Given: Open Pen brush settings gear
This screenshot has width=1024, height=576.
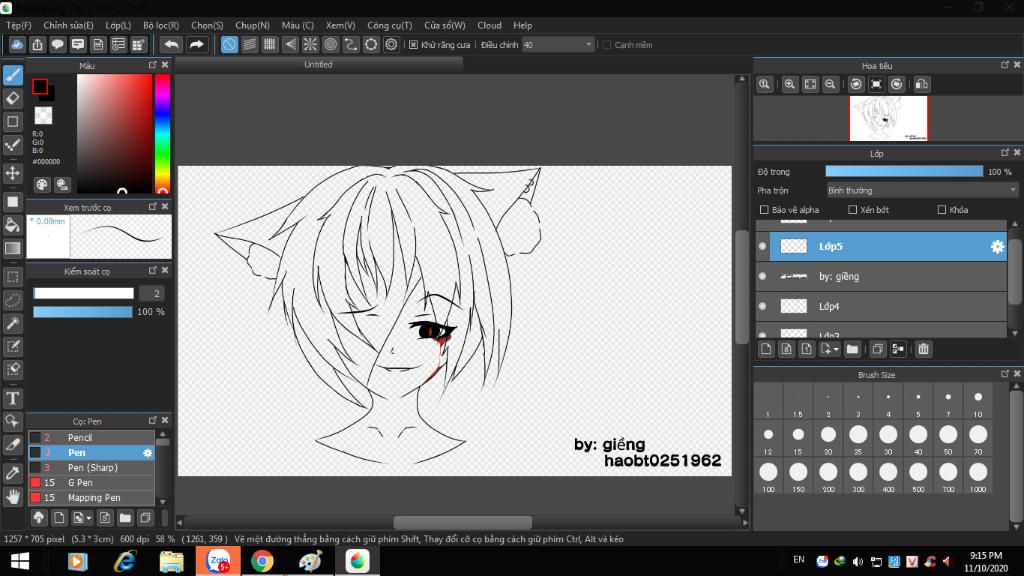Looking at the screenshot, I should (148, 453).
